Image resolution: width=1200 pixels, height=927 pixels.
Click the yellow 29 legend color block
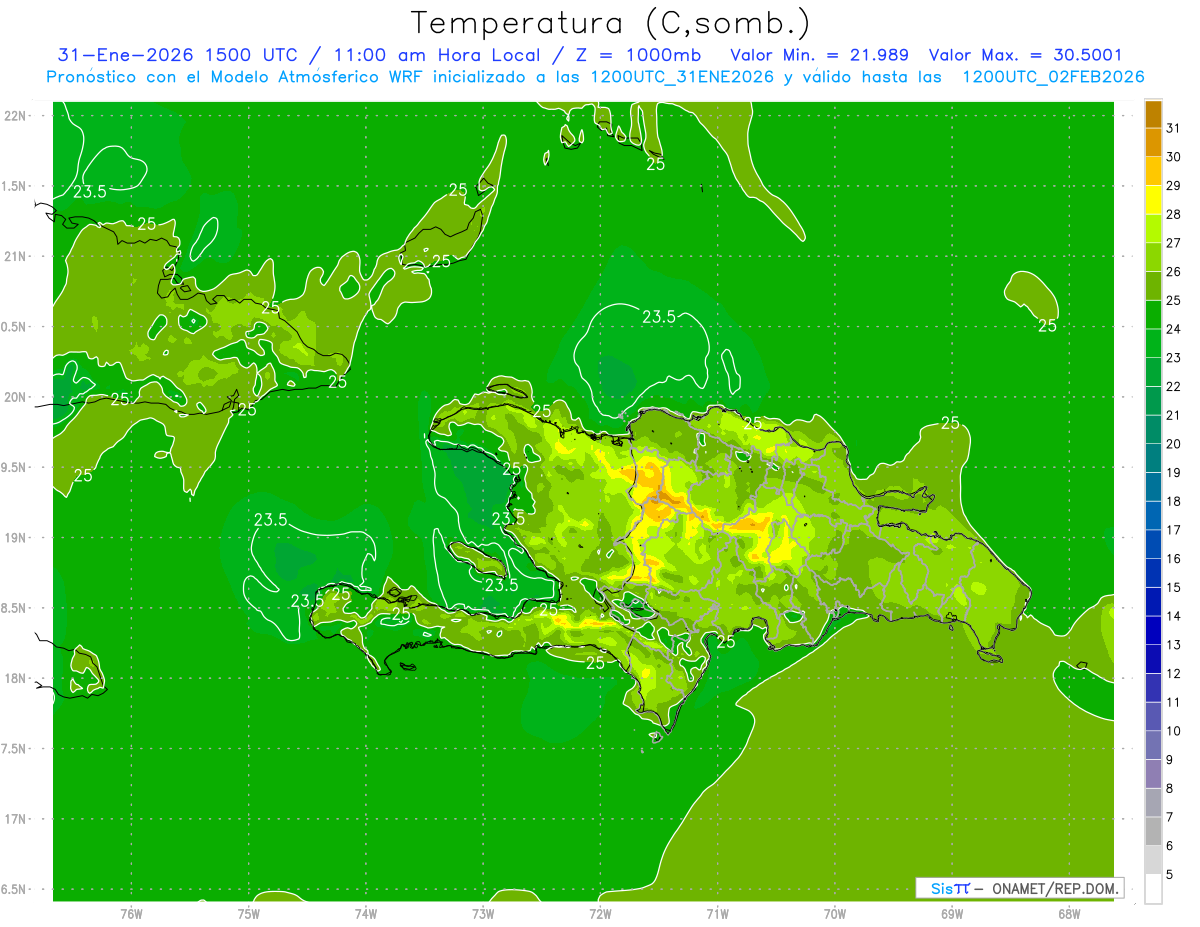(1153, 172)
